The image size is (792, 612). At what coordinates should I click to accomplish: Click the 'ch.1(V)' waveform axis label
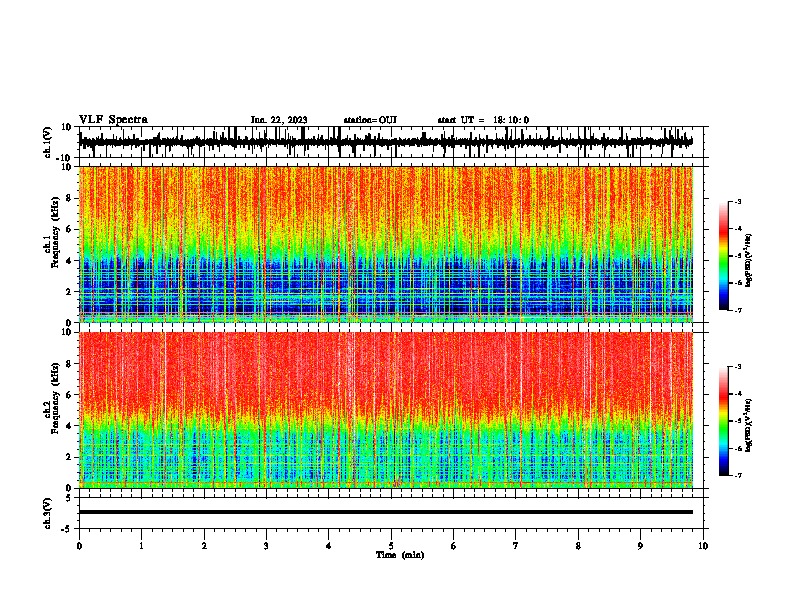pos(48,142)
